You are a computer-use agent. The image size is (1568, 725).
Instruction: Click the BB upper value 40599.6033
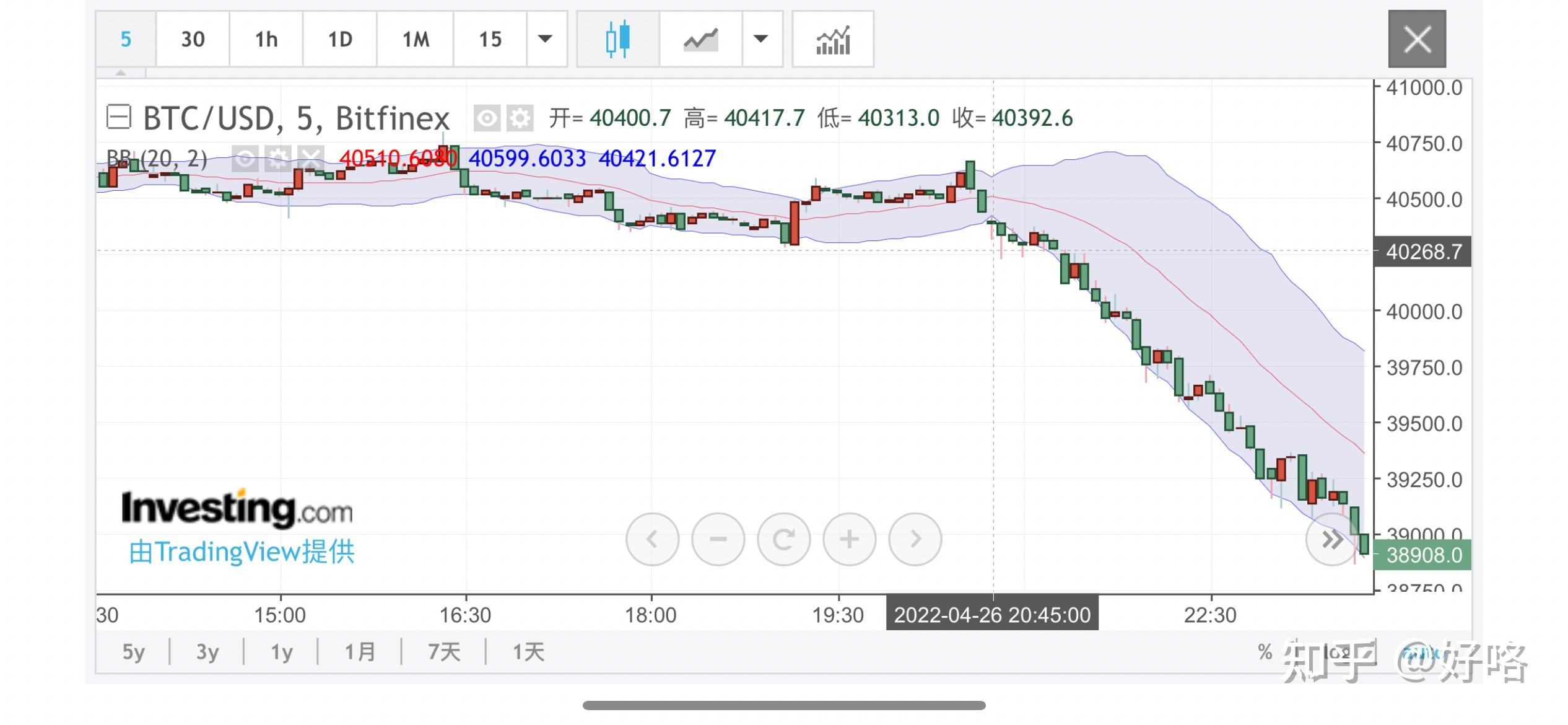click(527, 159)
